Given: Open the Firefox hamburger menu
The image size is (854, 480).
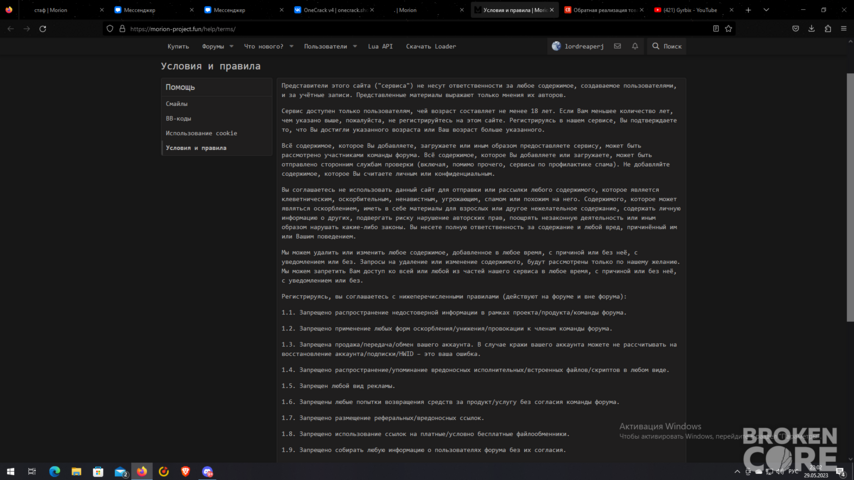Looking at the screenshot, I should (844, 29).
